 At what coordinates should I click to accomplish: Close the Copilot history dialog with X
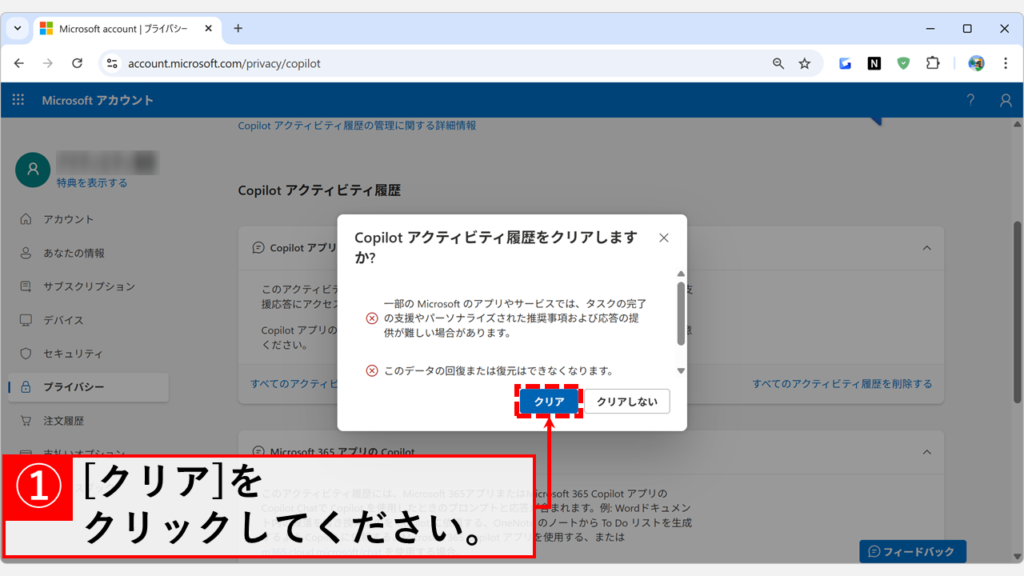[664, 238]
